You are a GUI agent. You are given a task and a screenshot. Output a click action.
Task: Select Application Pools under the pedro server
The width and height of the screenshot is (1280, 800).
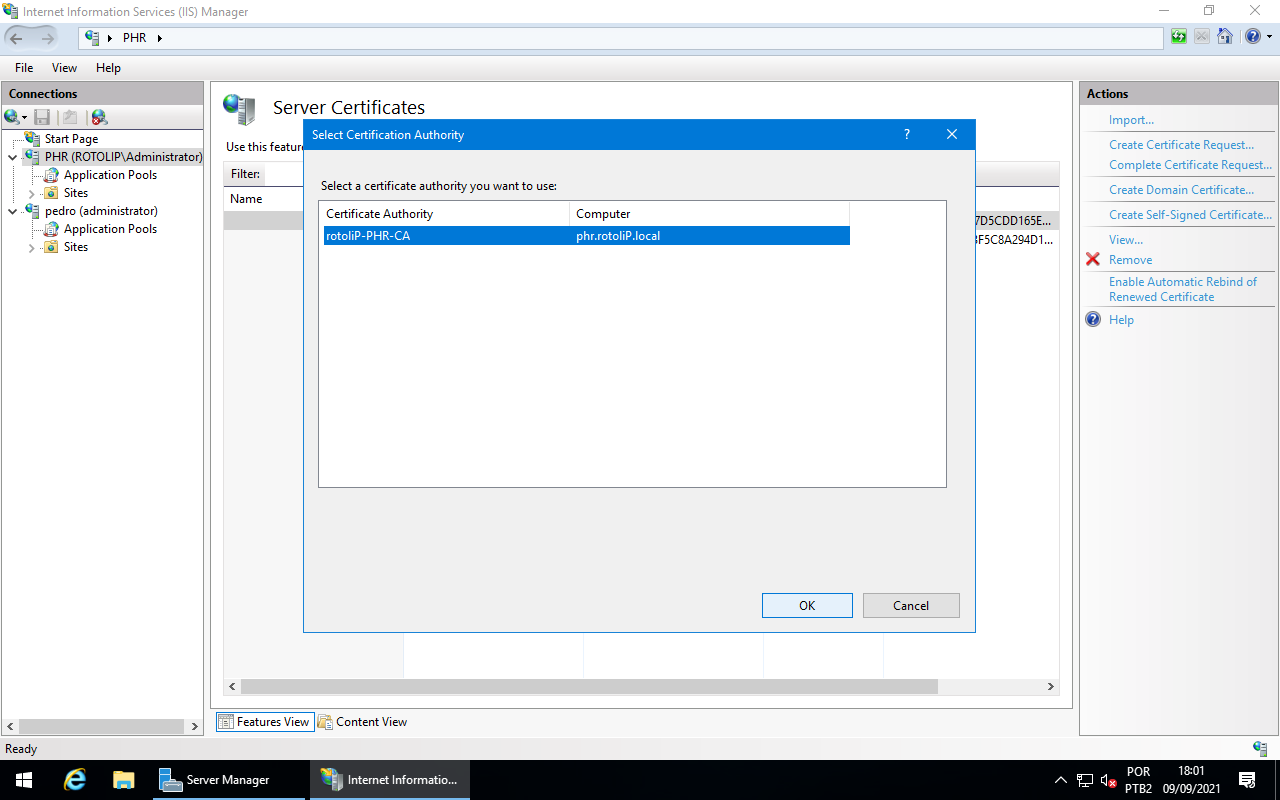[x=110, y=229]
